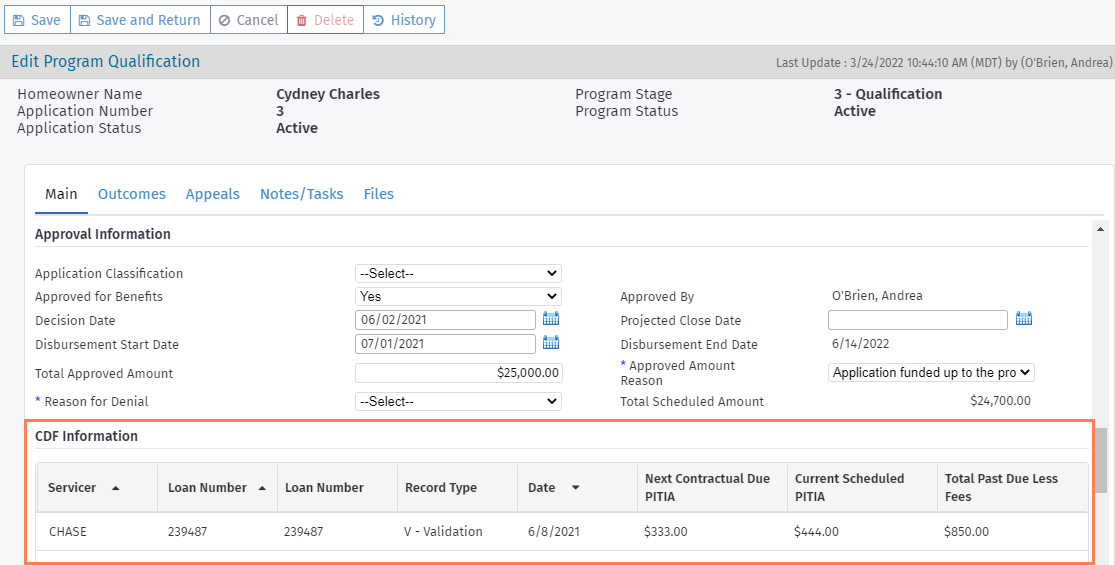Open calendar picker for Decision Date
The height and width of the screenshot is (565, 1115).
tap(551, 320)
